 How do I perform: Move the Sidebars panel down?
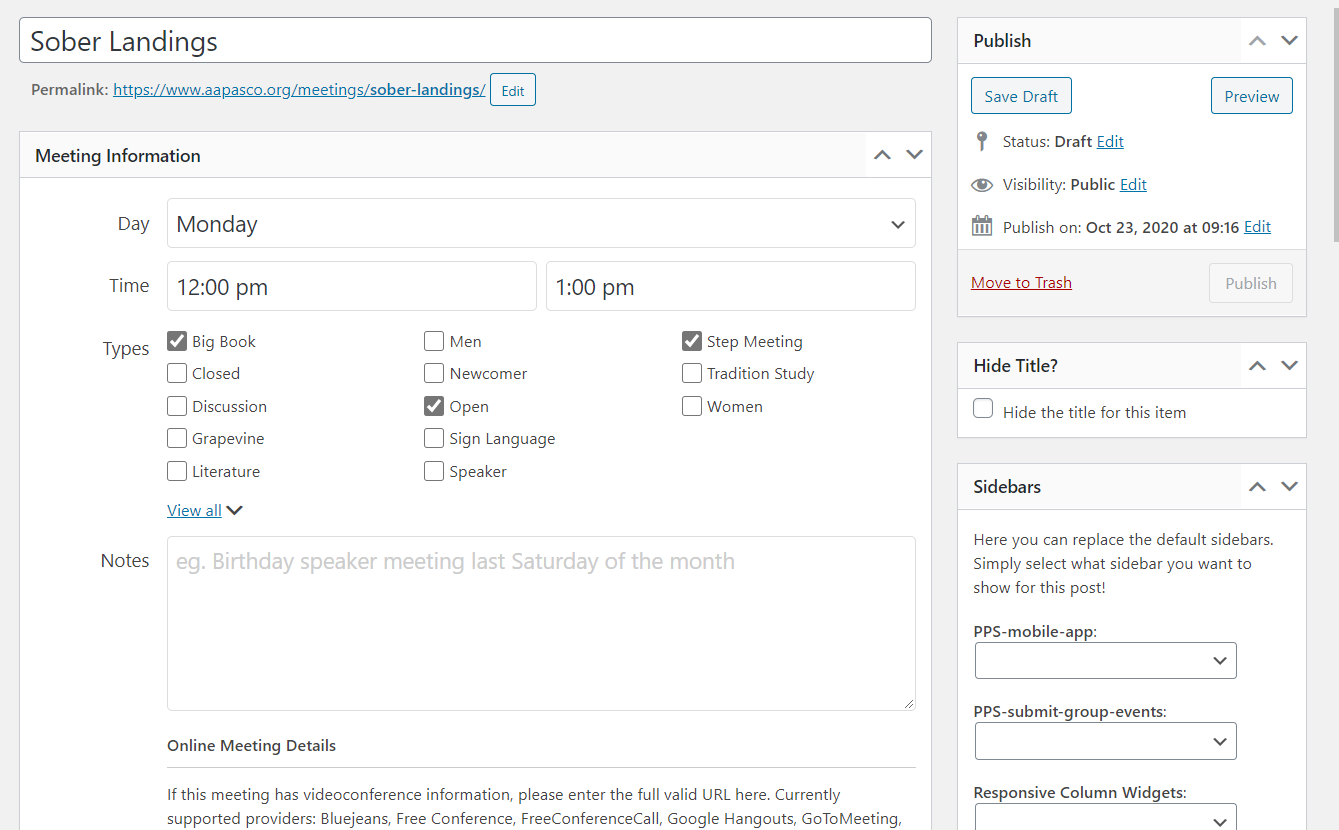click(x=1289, y=487)
